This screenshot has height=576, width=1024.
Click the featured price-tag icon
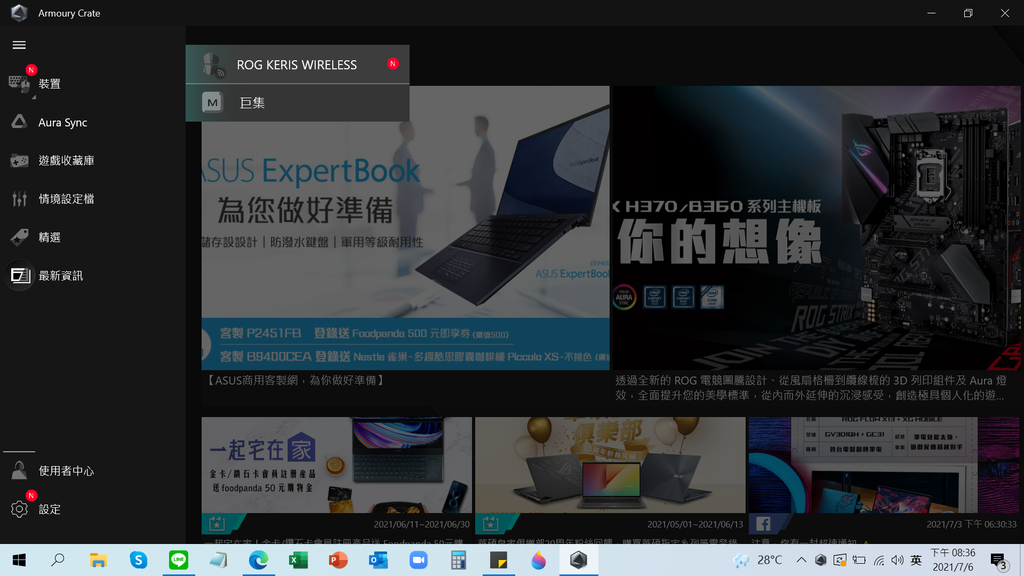pyautogui.click(x=19, y=237)
